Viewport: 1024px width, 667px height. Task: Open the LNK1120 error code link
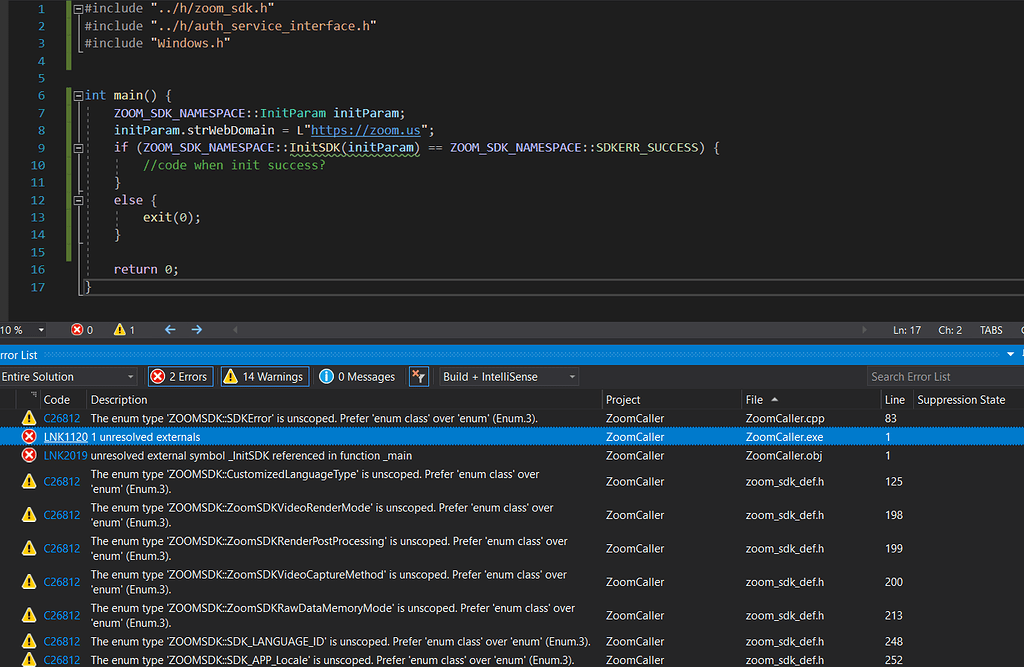pyautogui.click(x=65, y=437)
